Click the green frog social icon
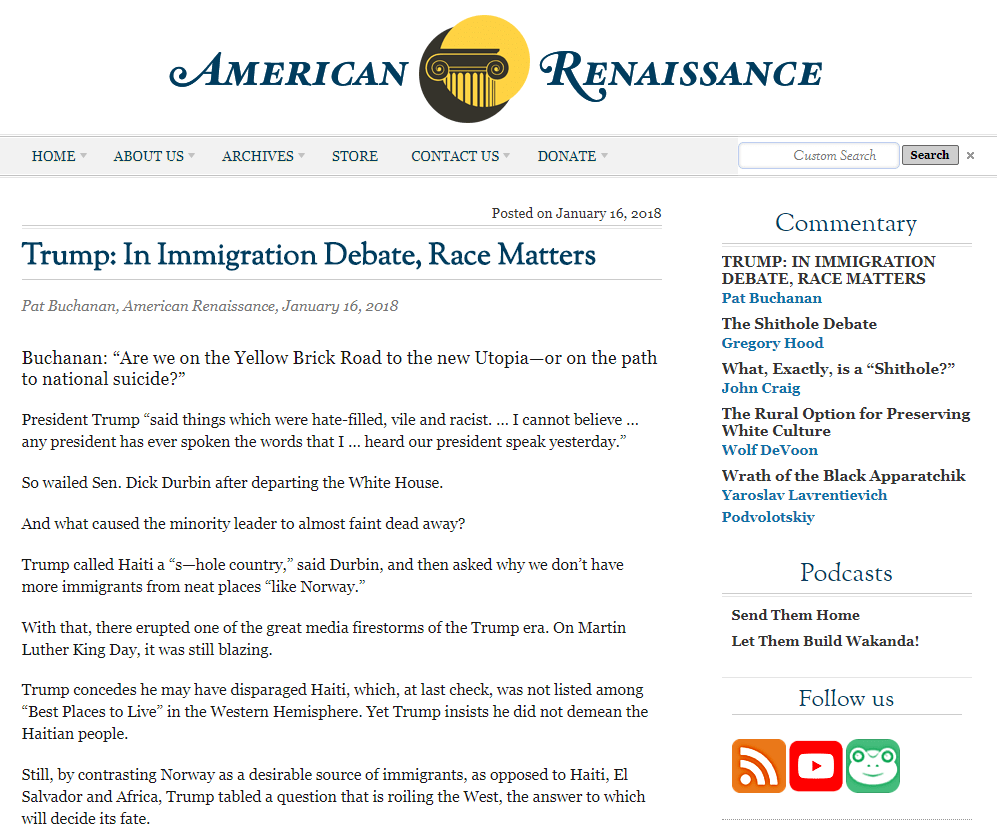Viewport: 1006px width, 833px height. point(873,766)
